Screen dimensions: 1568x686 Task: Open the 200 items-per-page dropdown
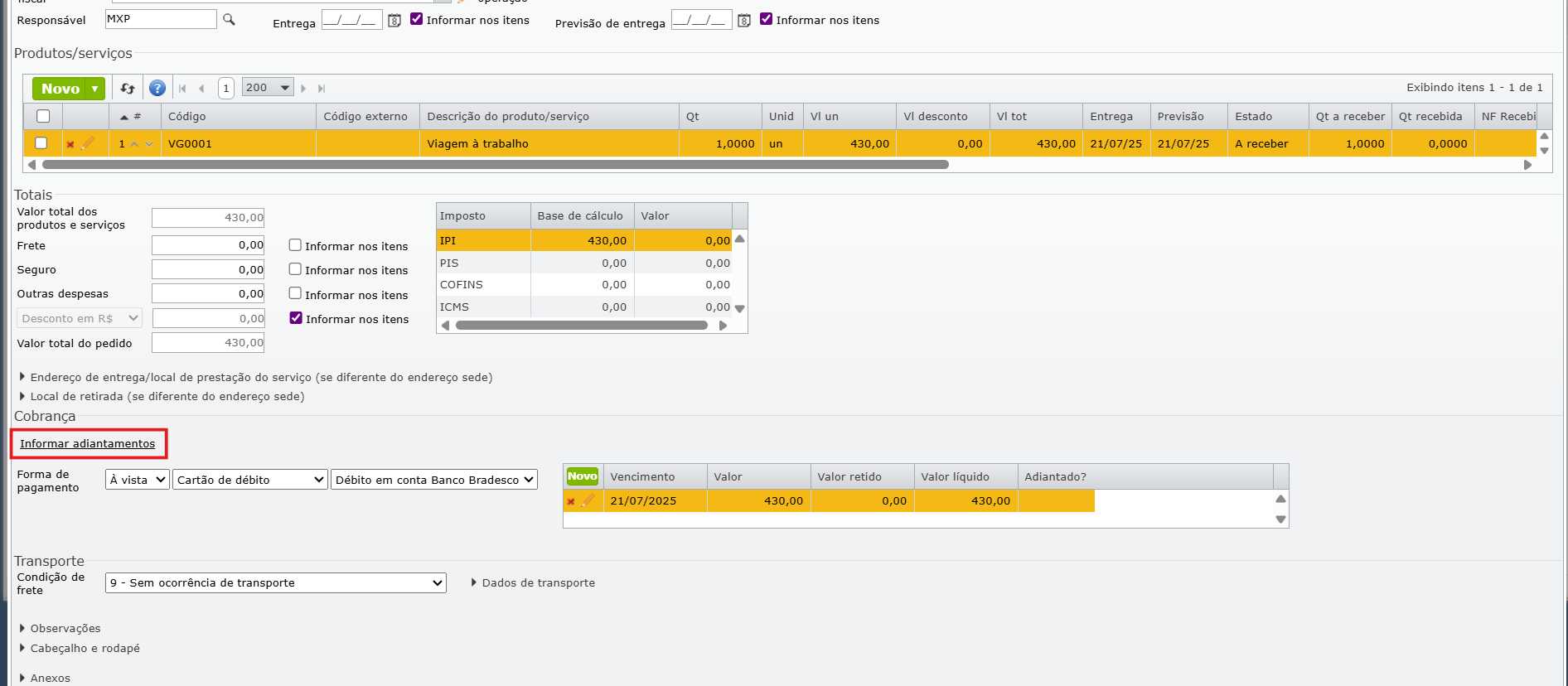(268, 88)
